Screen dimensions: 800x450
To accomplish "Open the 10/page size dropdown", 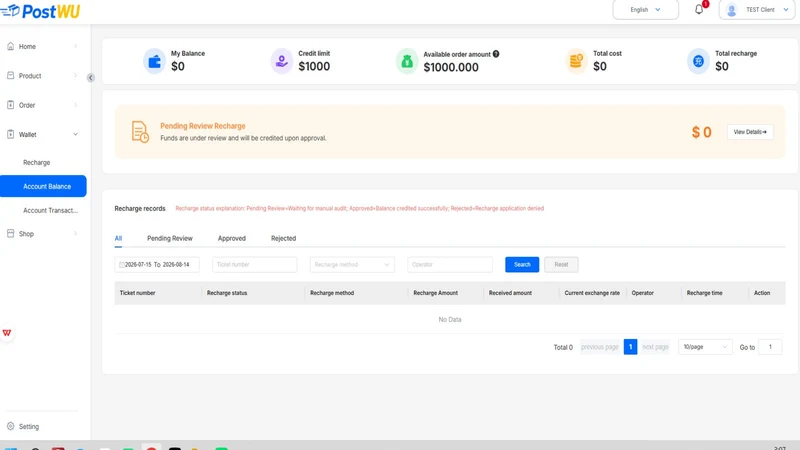I will tap(705, 347).
